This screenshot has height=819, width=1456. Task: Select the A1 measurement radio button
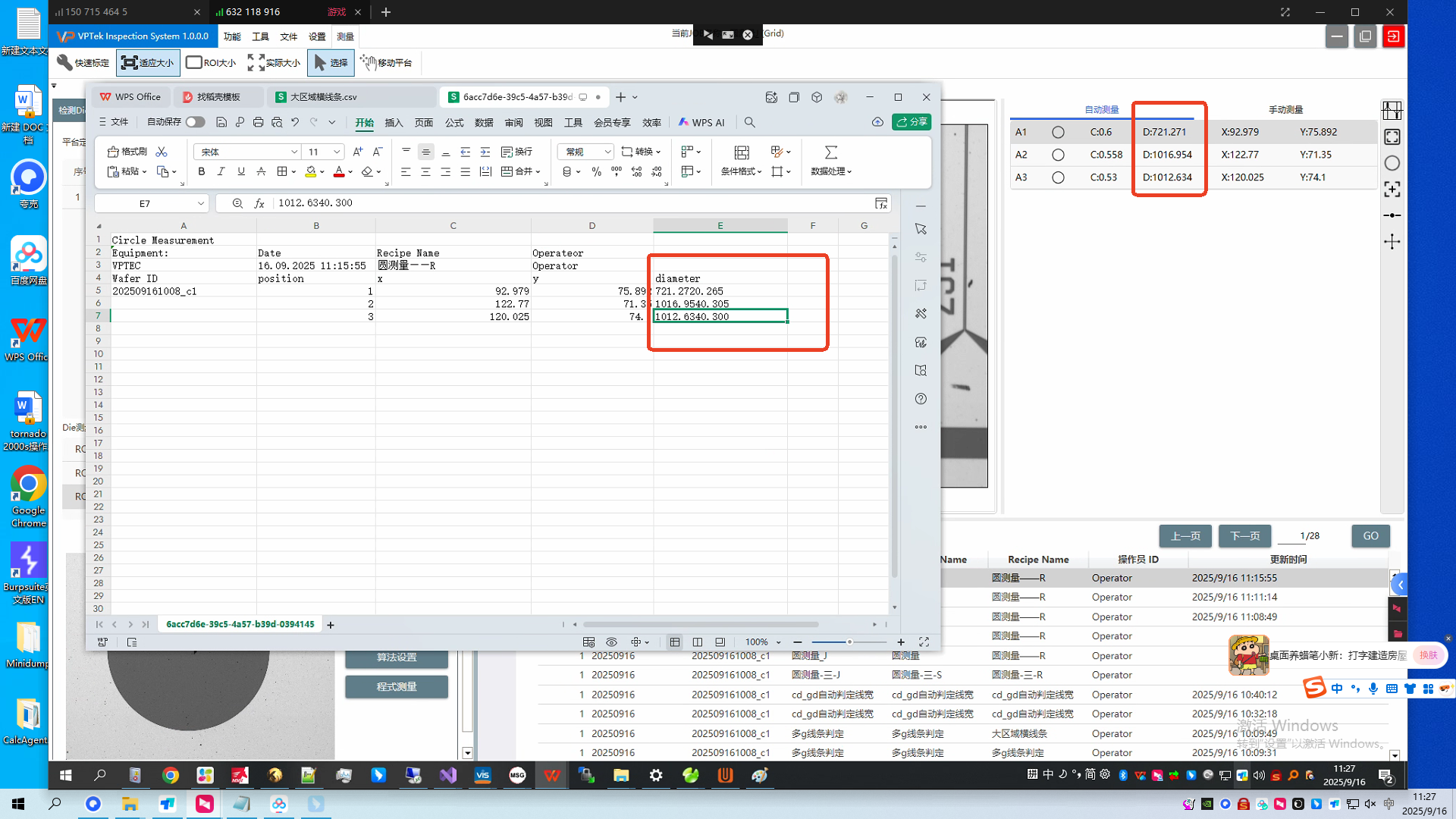click(x=1058, y=132)
